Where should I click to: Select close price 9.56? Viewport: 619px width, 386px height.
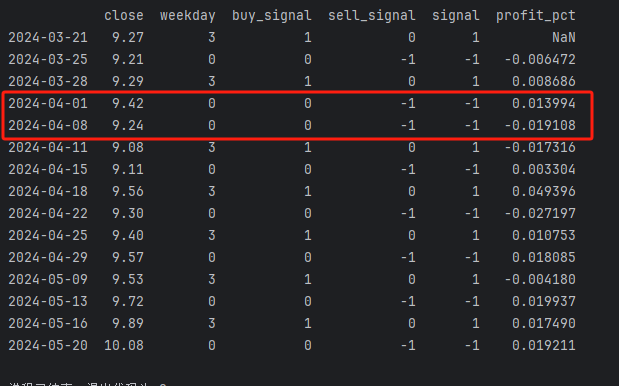click(128, 191)
